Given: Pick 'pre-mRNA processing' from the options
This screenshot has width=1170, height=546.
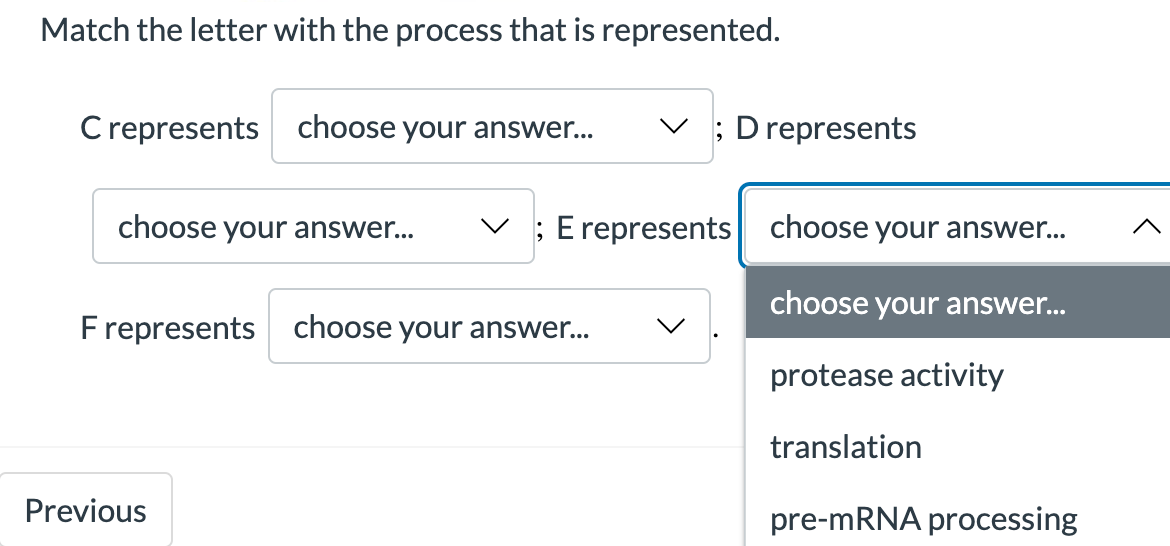Looking at the screenshot, I should 923,519.
